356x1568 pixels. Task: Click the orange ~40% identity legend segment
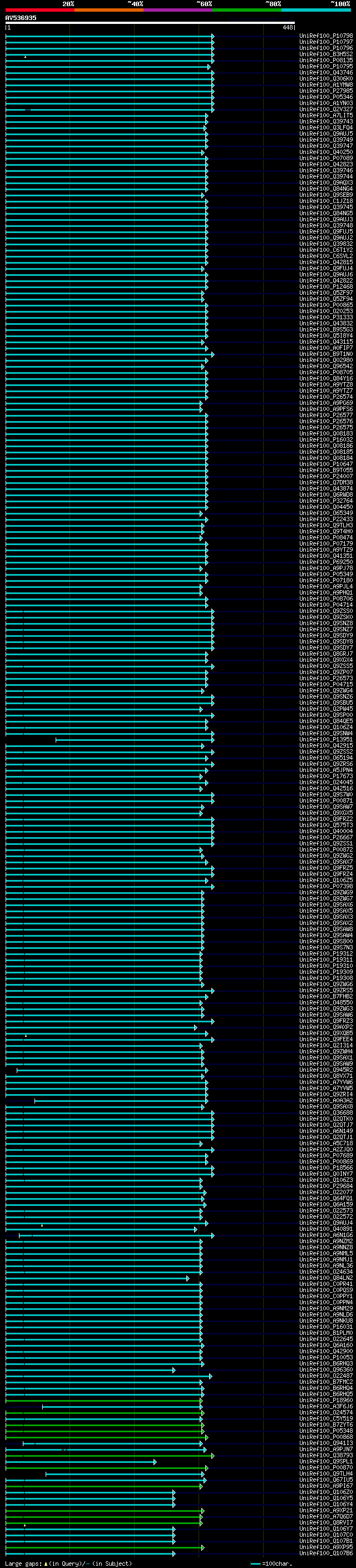pos(108,10)
